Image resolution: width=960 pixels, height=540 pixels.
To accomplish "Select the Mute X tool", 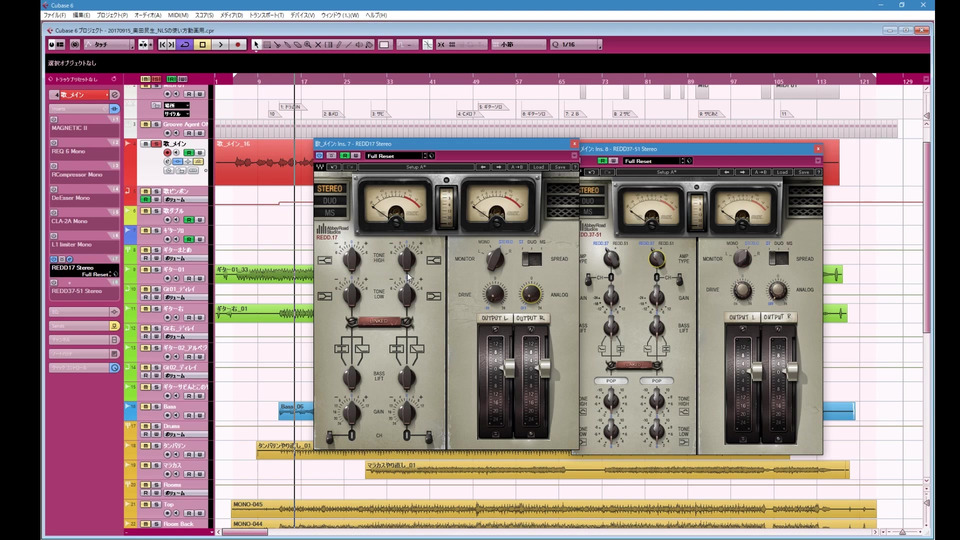I will tap(318, 45).
